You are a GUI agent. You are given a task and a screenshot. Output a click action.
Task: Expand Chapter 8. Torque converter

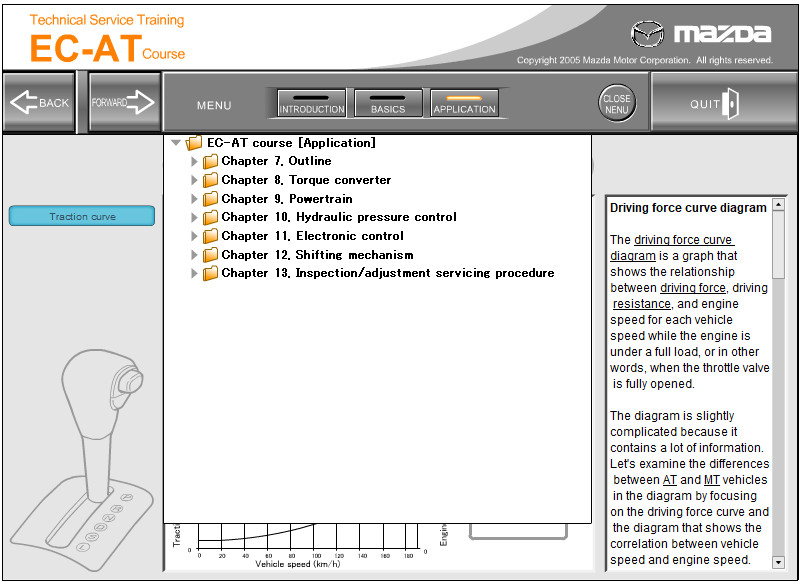click(194, 180)
